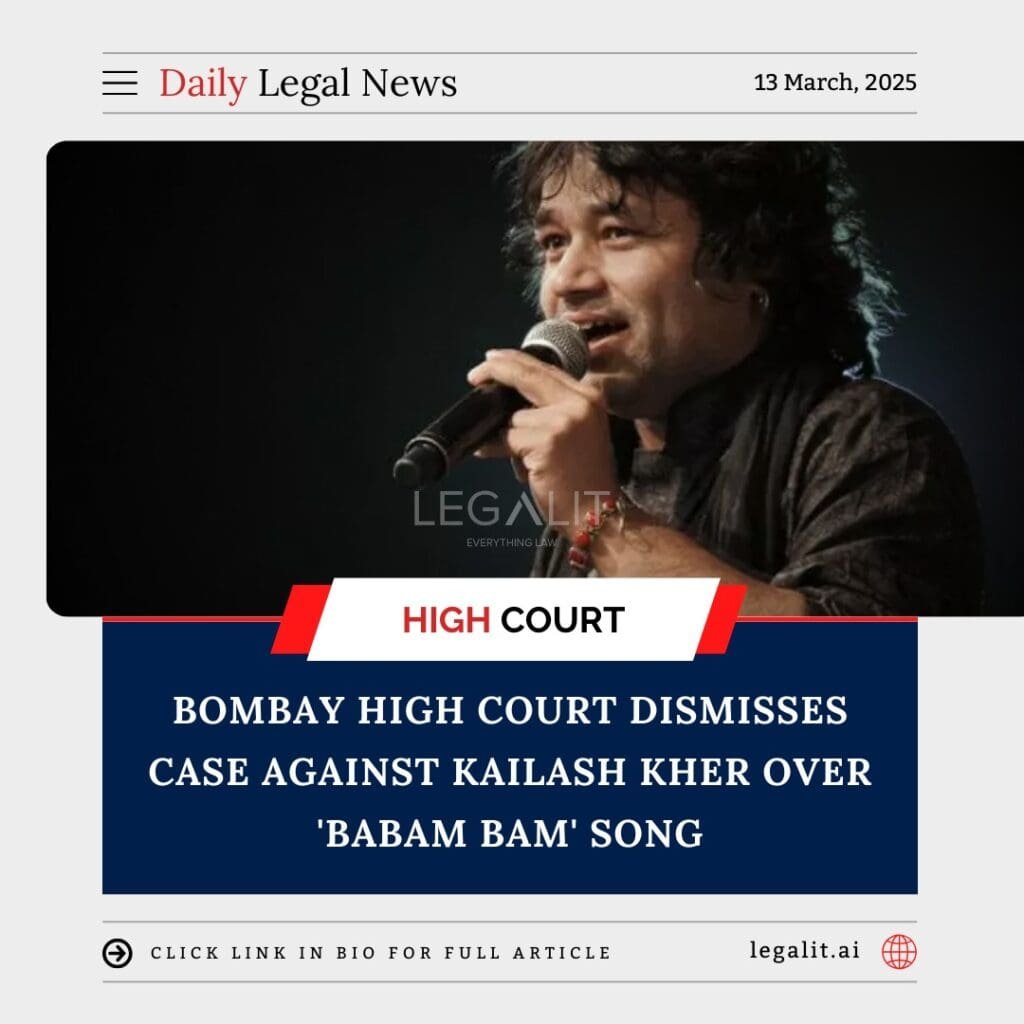Screen dimensions: 1024x1024
Task: Click the circled arrow icon
Action: (118, 953)
